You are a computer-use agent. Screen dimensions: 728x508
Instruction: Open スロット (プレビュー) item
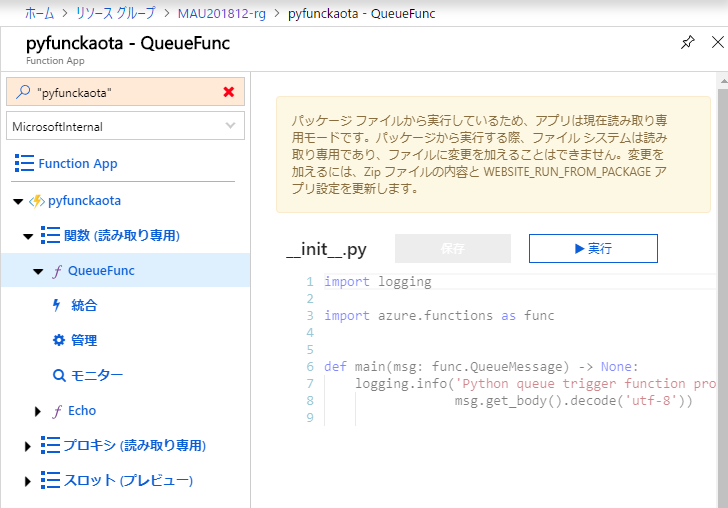click(128, 480)
